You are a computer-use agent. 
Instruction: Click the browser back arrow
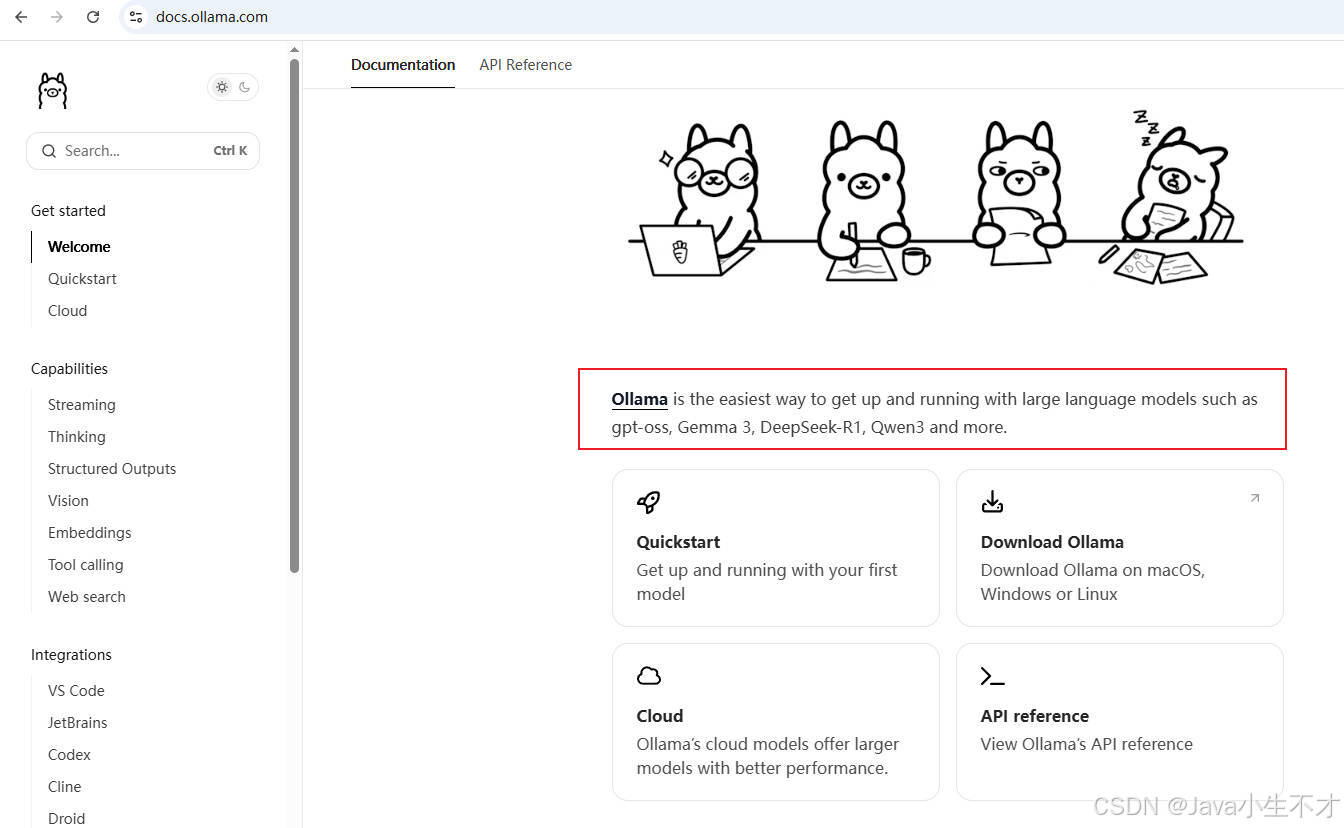pos(21,17)
